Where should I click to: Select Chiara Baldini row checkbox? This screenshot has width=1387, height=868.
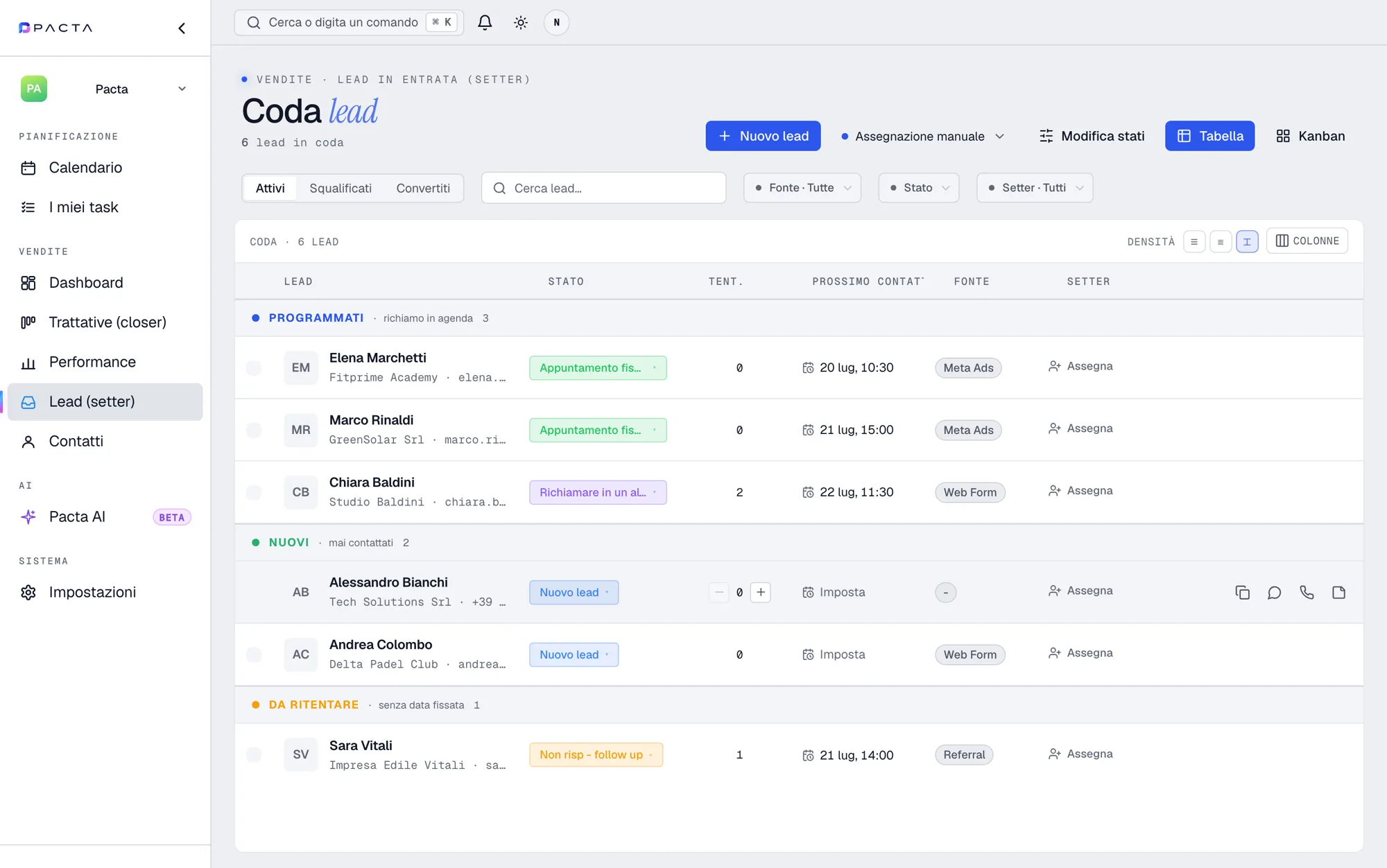[254, 492]
